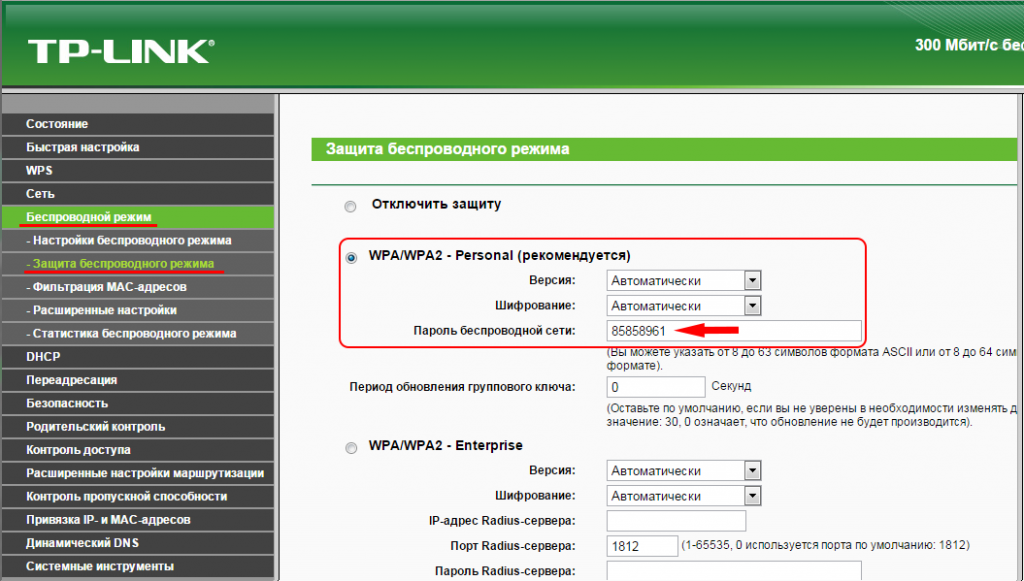Screen dimensions: 1024x581
Task: Open Версия dropdown under WPA Personal
Action: click(684, 281)
